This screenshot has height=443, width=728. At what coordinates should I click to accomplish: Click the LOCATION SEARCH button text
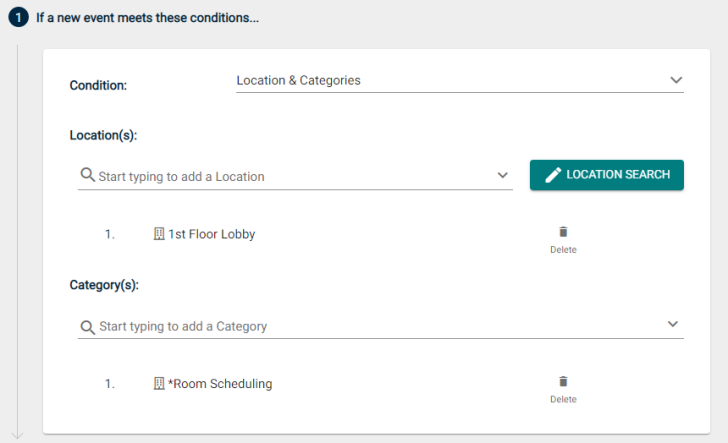(618, 175)
